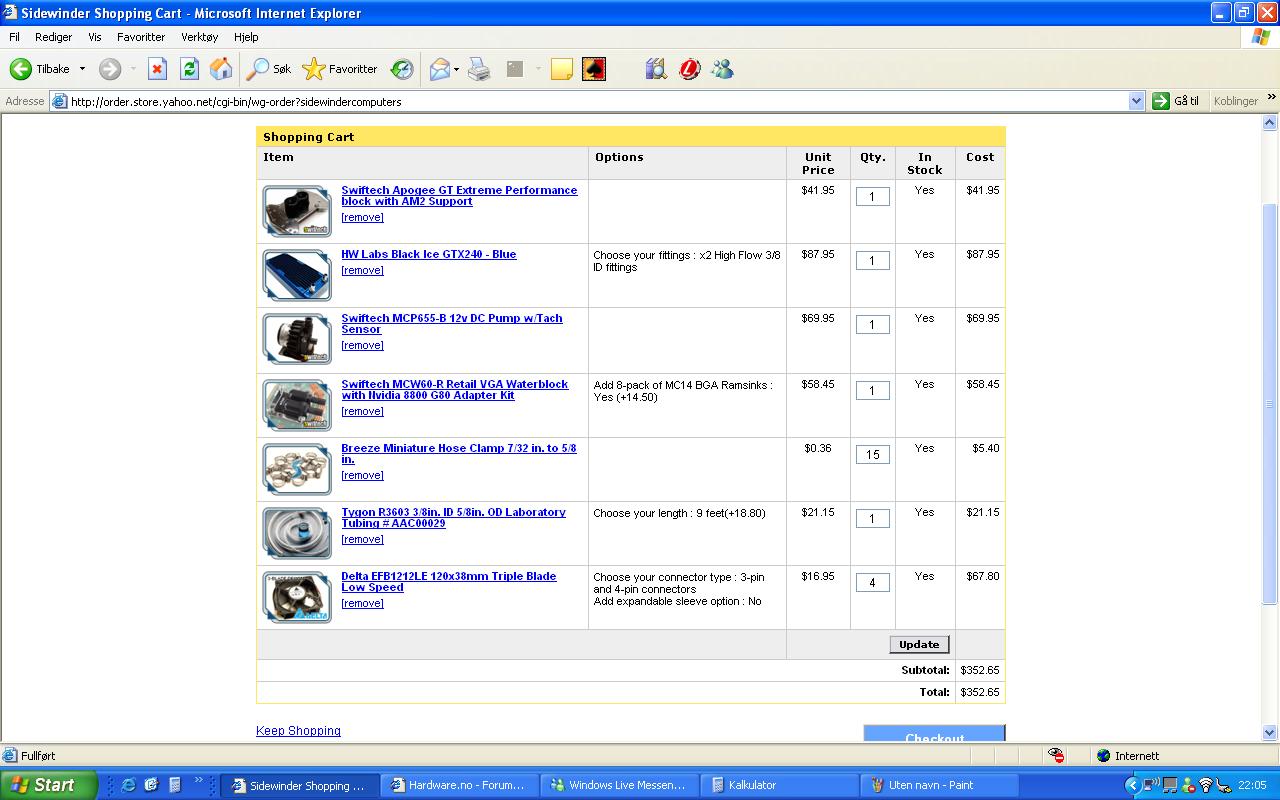Open the Tilbake history dropdown arrow
1280x800 pixels.
[82, 69]
